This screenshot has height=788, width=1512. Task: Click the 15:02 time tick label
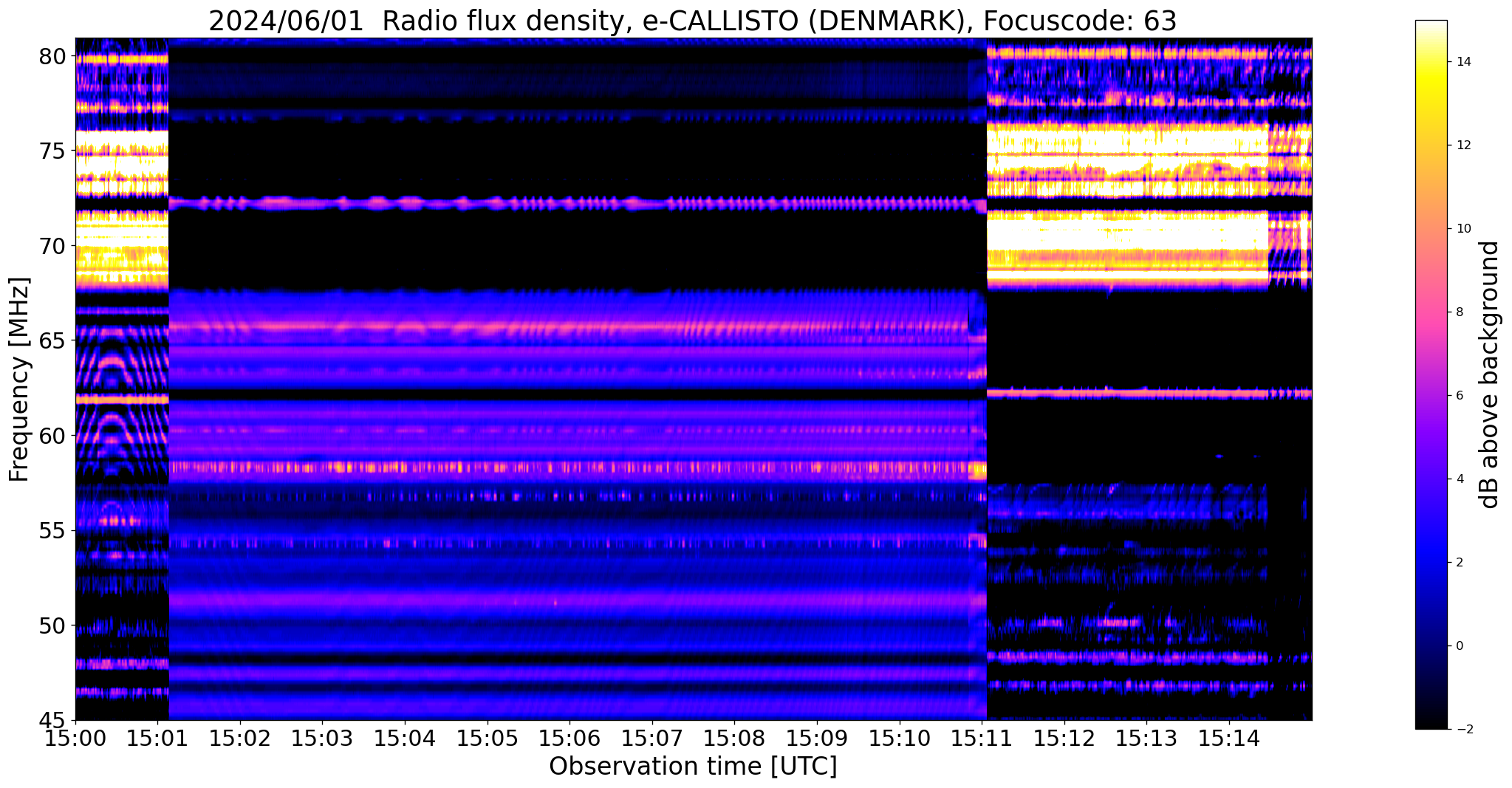[x=240, y=739]
